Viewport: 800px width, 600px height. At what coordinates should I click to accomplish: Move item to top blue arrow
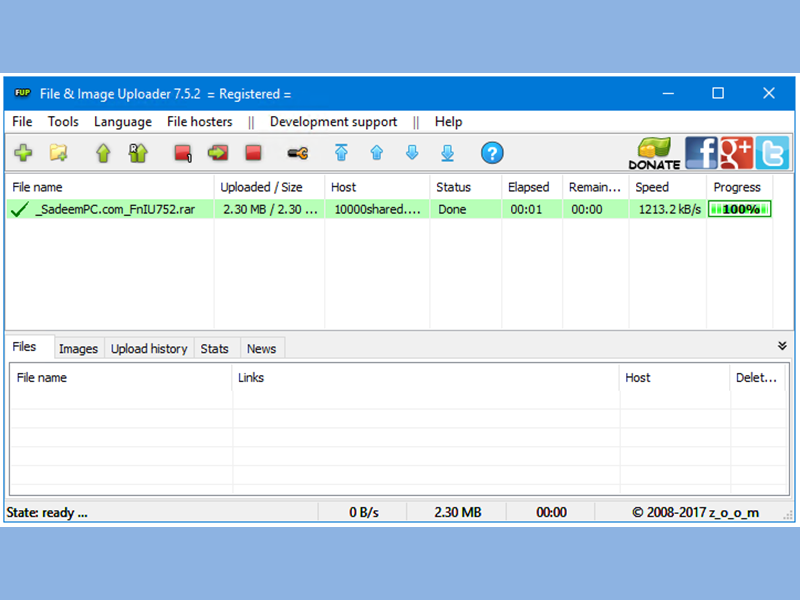pyautogui.click(x=341, y=153)
